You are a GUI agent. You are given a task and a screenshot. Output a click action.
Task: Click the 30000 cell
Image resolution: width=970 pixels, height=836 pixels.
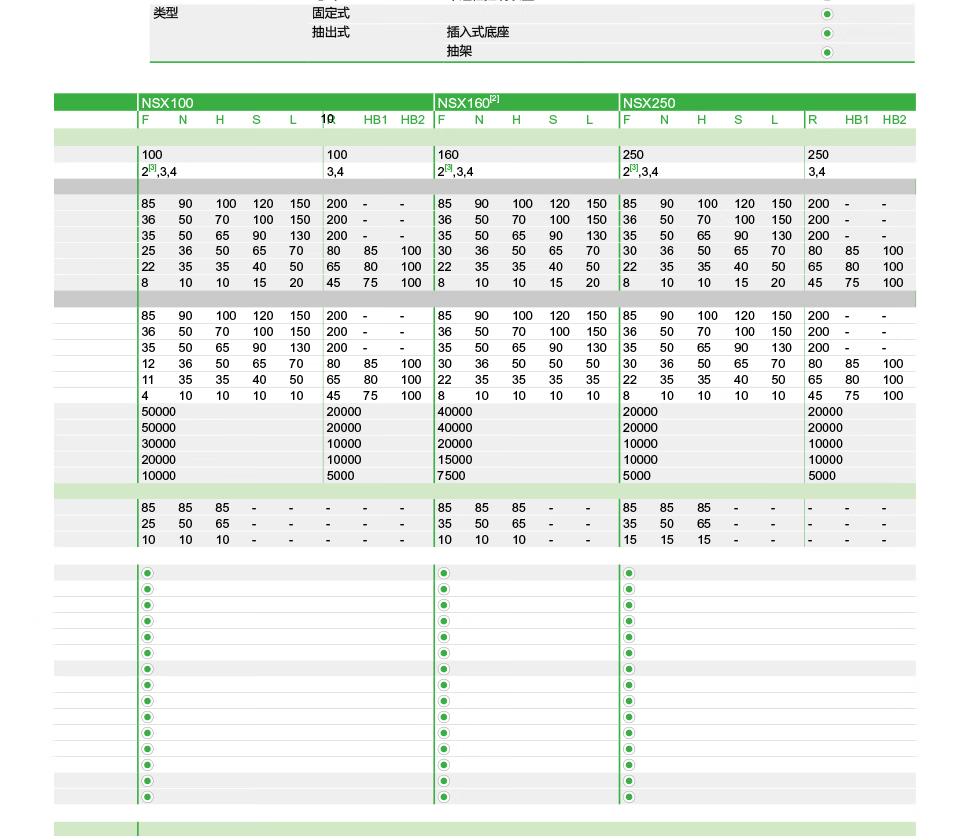pyautogui.click(x=158, y=444)
